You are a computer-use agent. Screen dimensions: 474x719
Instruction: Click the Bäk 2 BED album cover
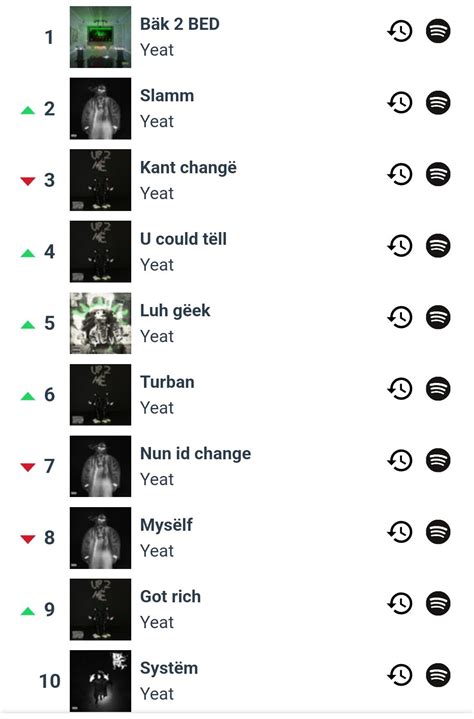(100, 37)
